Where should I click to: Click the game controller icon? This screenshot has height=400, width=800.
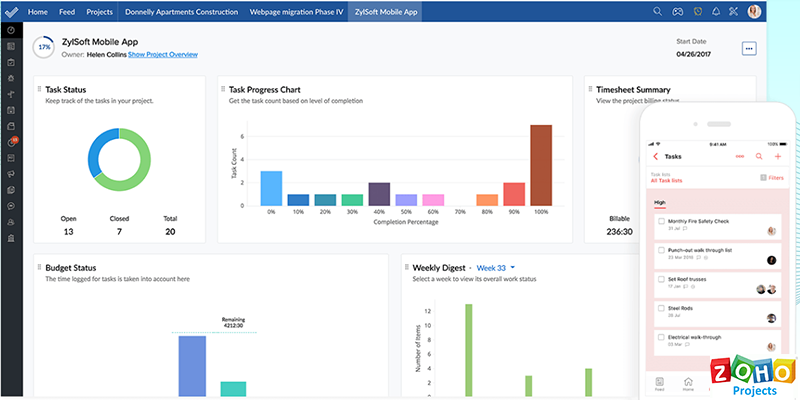[x=677, y=11]
